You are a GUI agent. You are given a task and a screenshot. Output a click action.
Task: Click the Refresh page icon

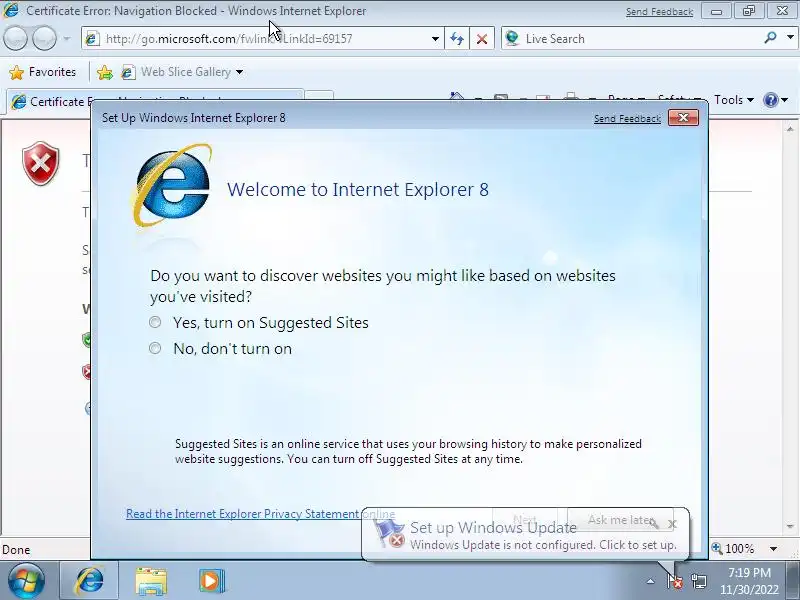(x=457, y=39)
